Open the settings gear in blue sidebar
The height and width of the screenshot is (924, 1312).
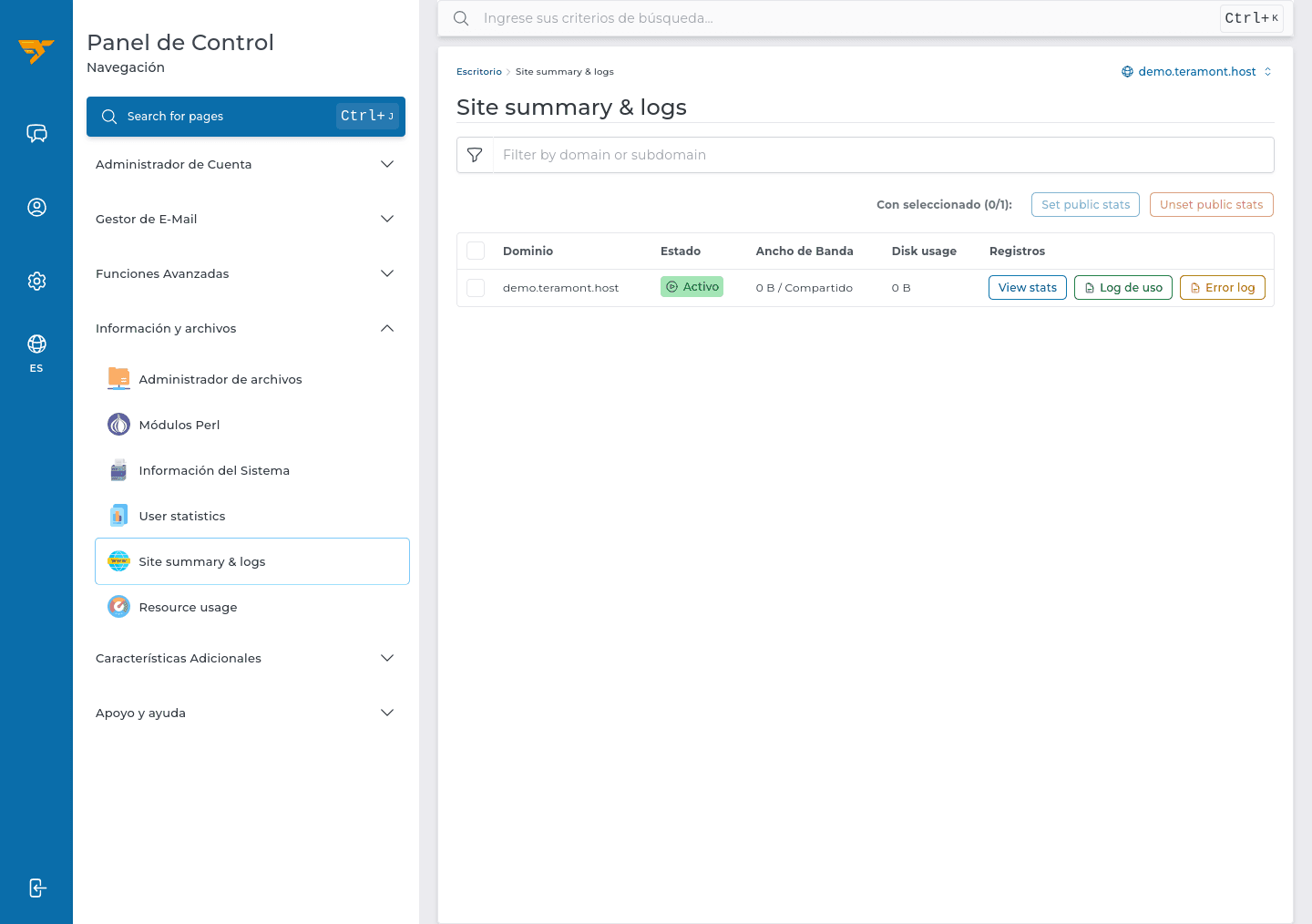[x=36, y=282]
